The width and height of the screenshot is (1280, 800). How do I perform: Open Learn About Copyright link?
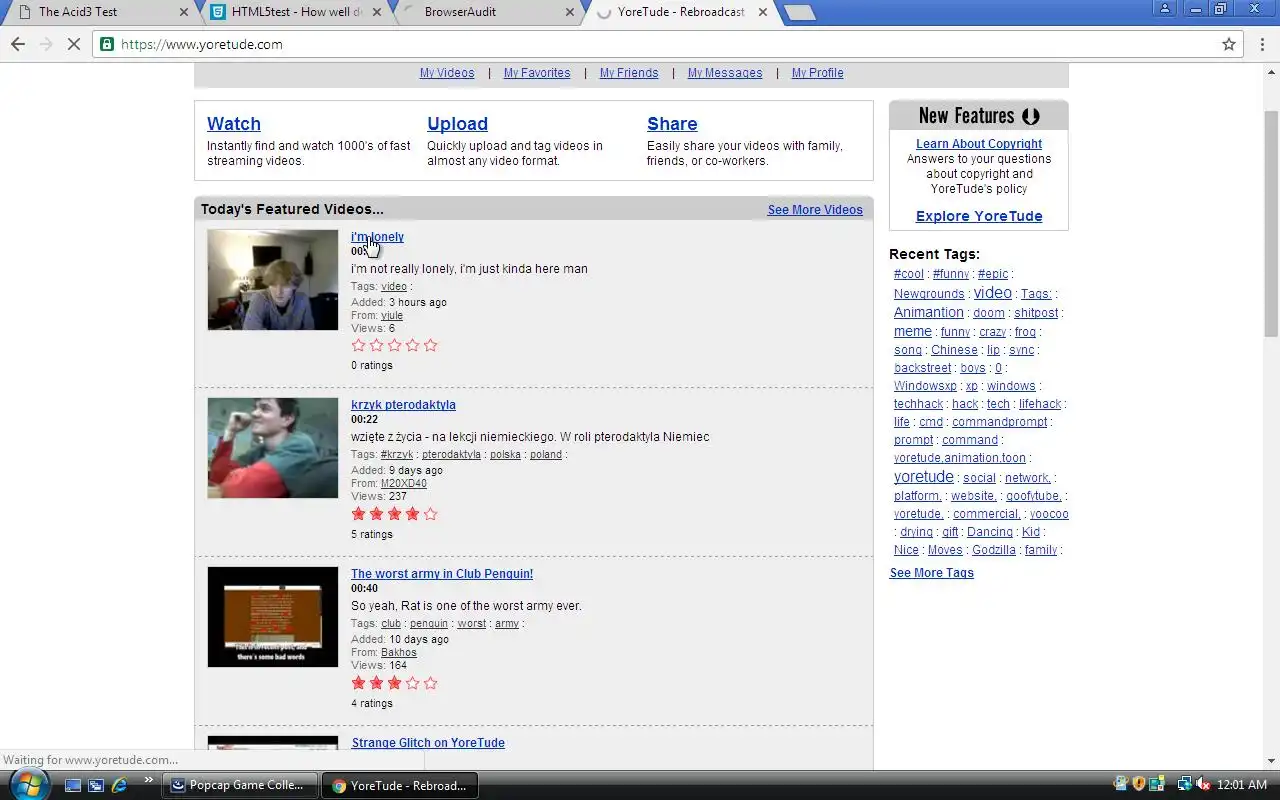point(979,144)
